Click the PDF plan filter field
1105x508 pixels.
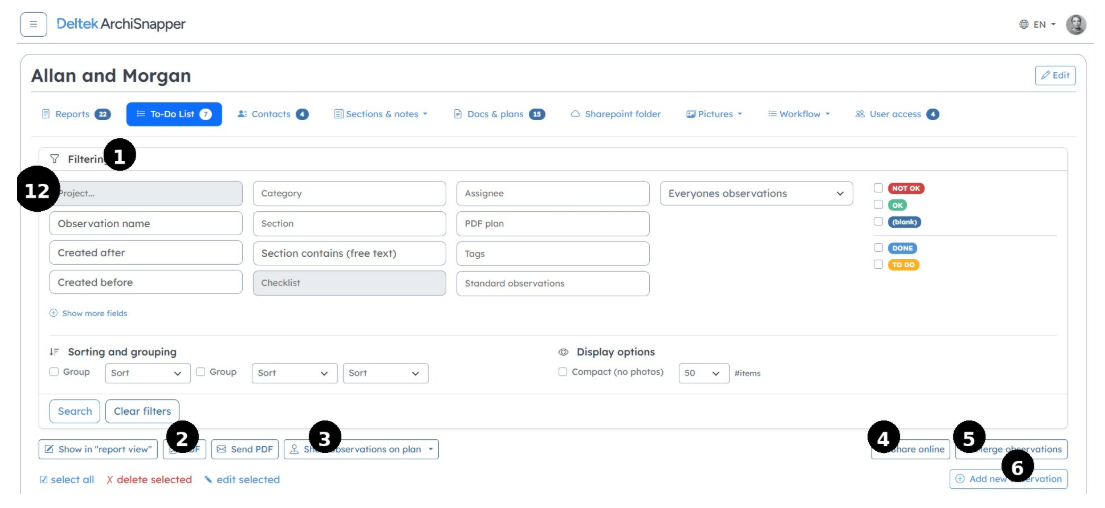click(552, 223)
